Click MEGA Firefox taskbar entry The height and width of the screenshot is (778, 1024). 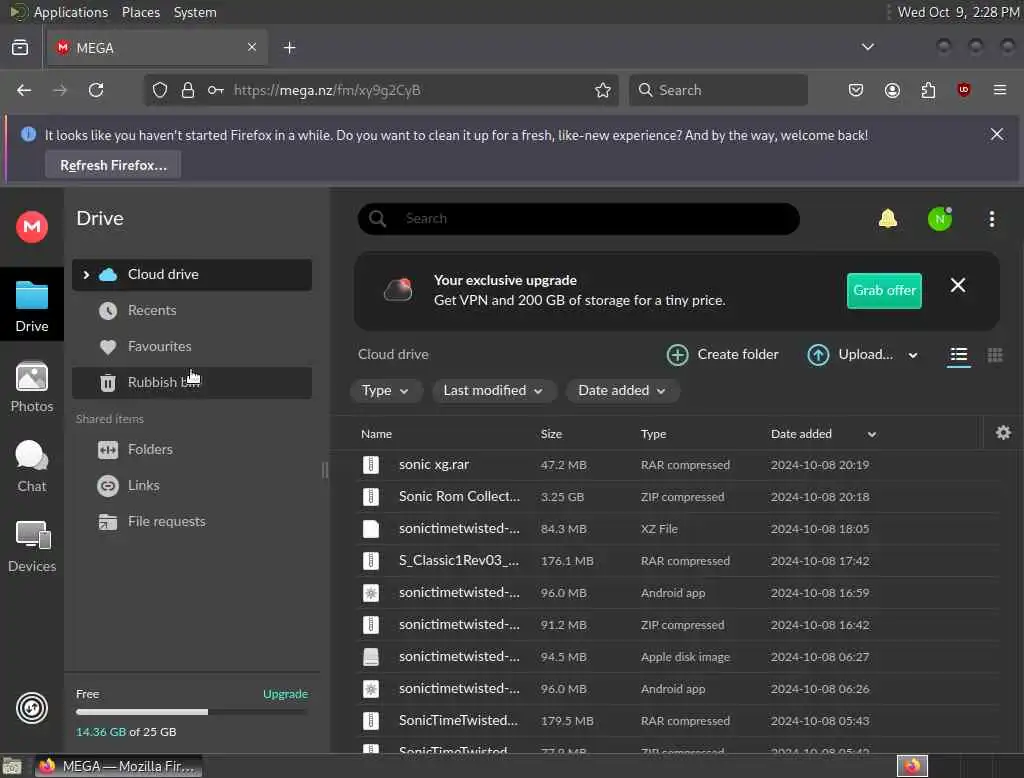(118, 766)
